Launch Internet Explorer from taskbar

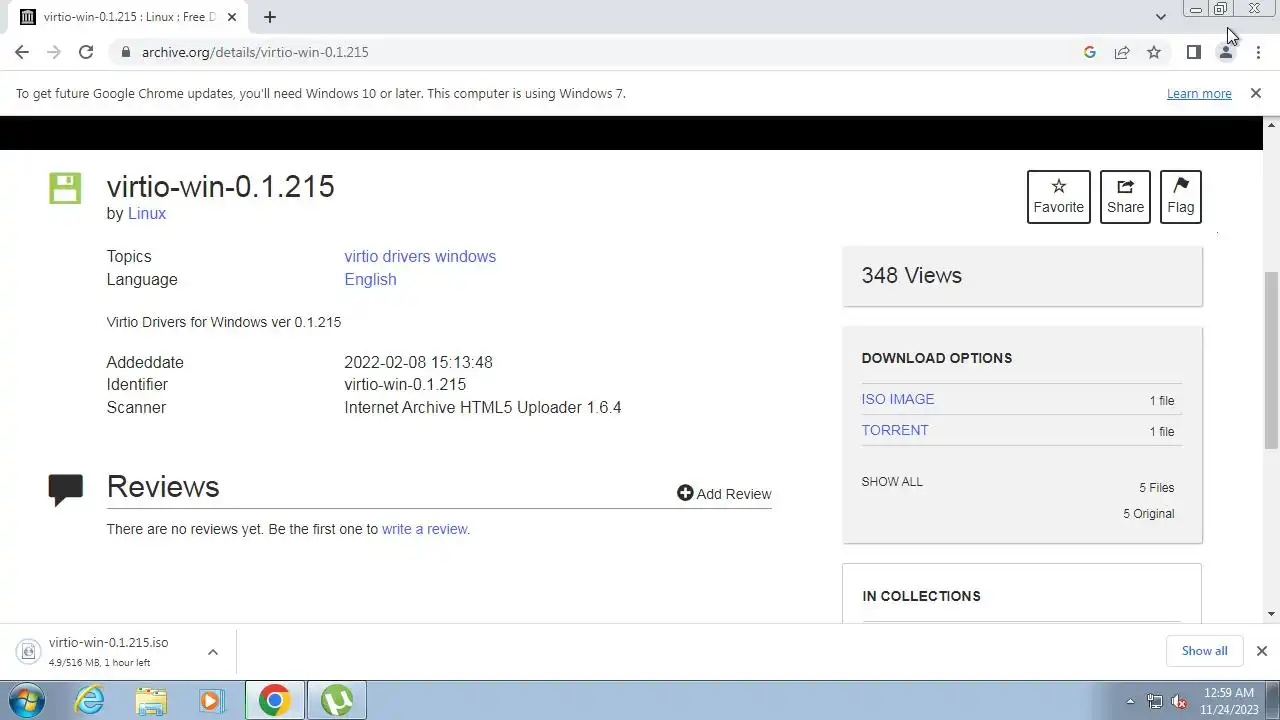pyautogui.click(x=90, y=700)
